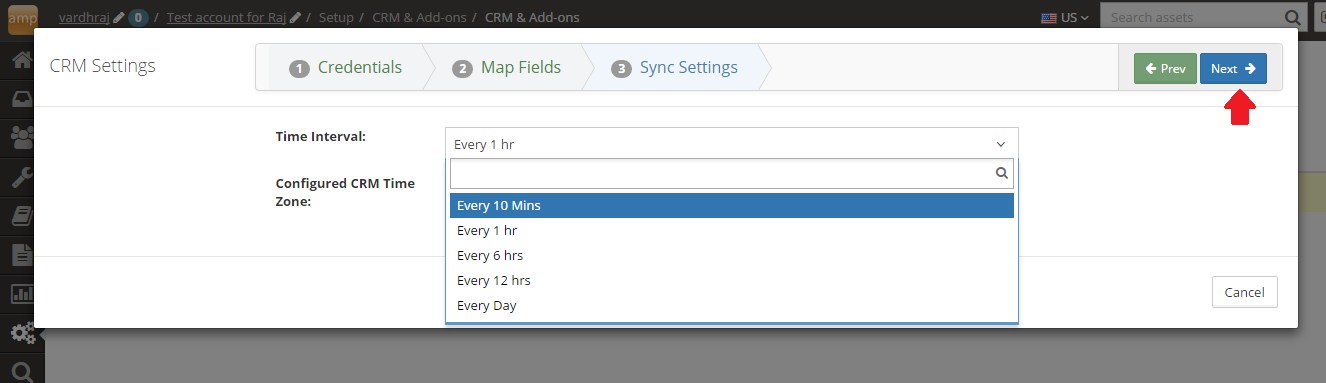Screen dimensions: 1326x383
Task: Click the Time Interval label
Action: click(320, 136)
